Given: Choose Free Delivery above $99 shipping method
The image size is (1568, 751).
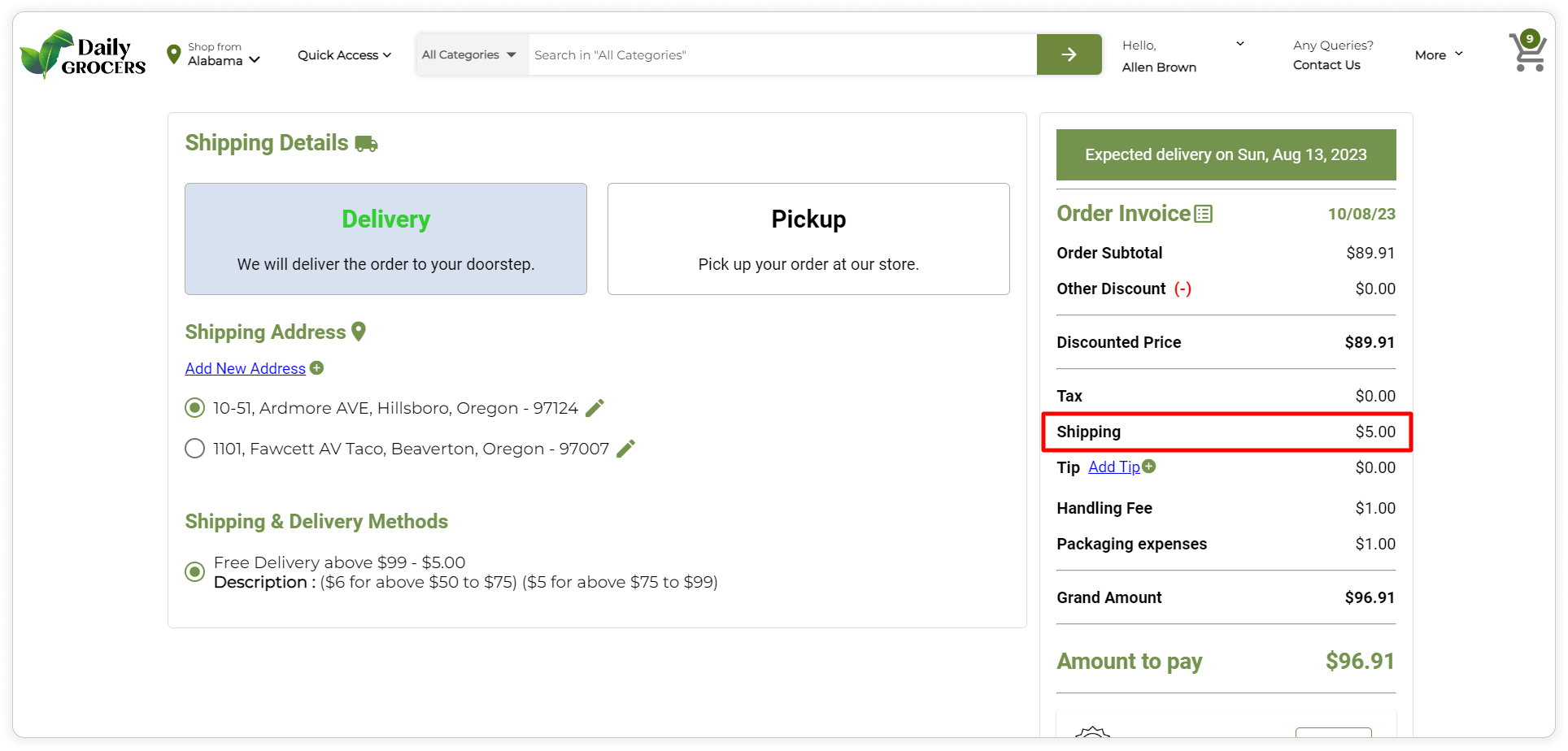Looking at the screenshot, I should [194, 572].
